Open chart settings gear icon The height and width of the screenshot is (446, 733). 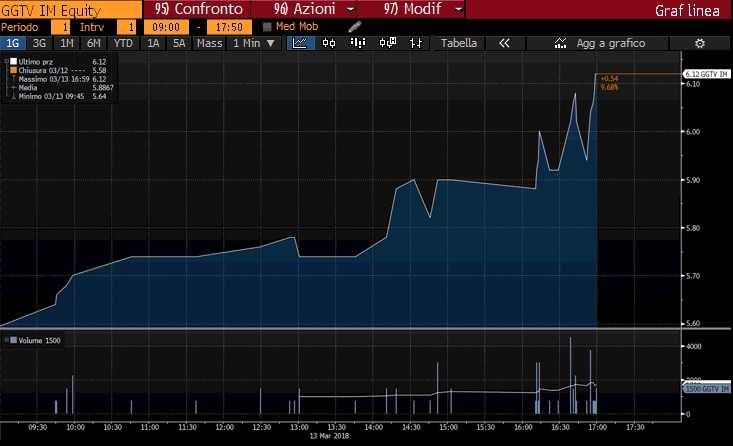click(x=700, y=44)
